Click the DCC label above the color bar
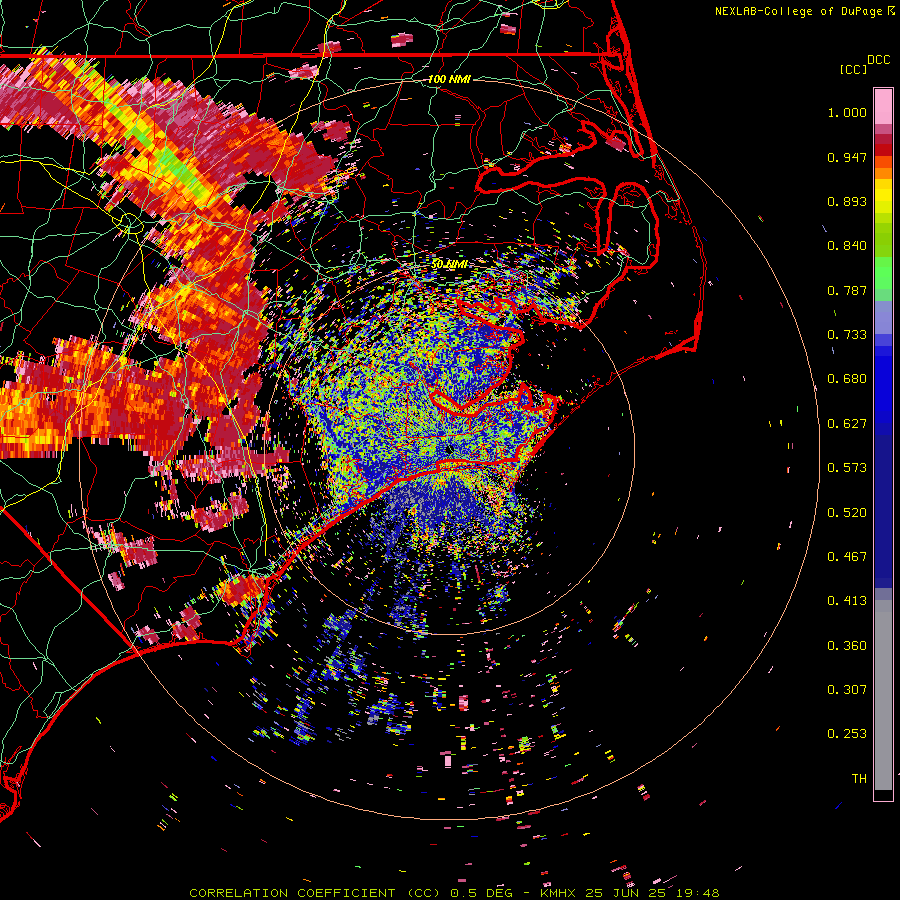Viewport: 900px width, 900px height. pos(878,60)
